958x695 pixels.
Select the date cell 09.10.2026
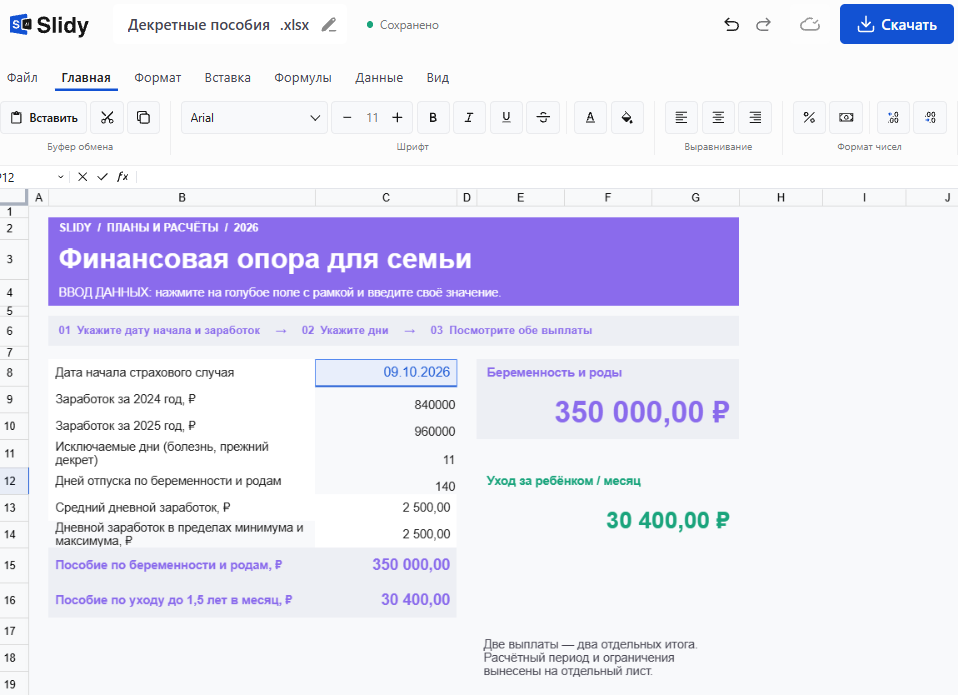point(386,373)
